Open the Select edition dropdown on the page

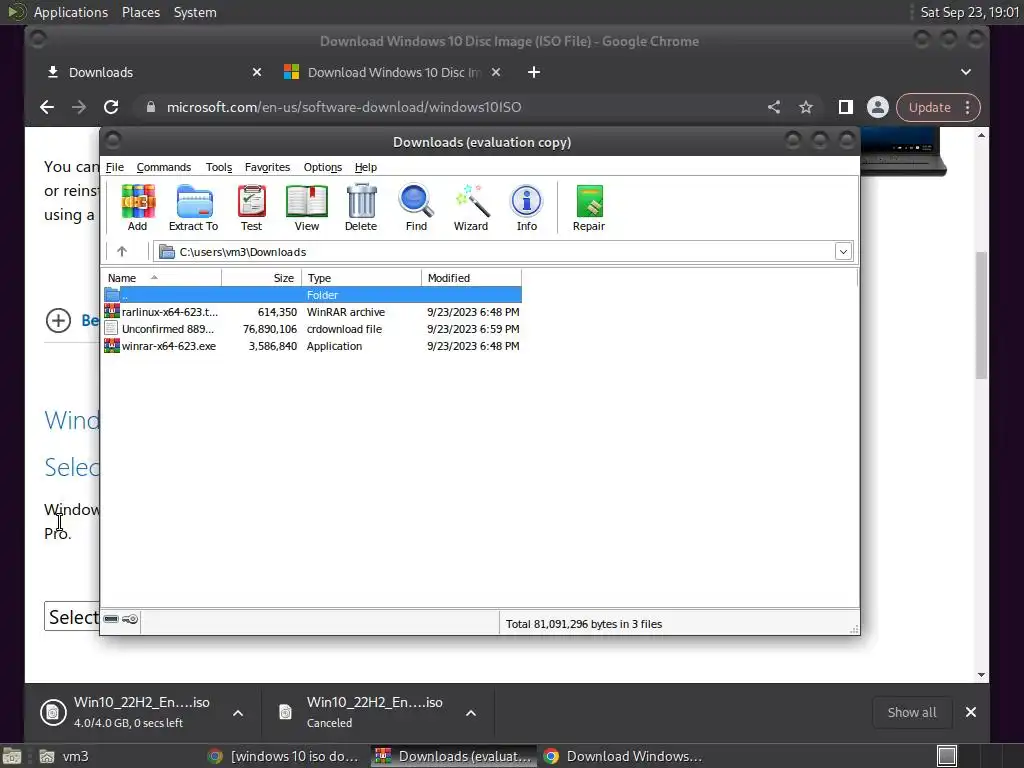(72, 616)
